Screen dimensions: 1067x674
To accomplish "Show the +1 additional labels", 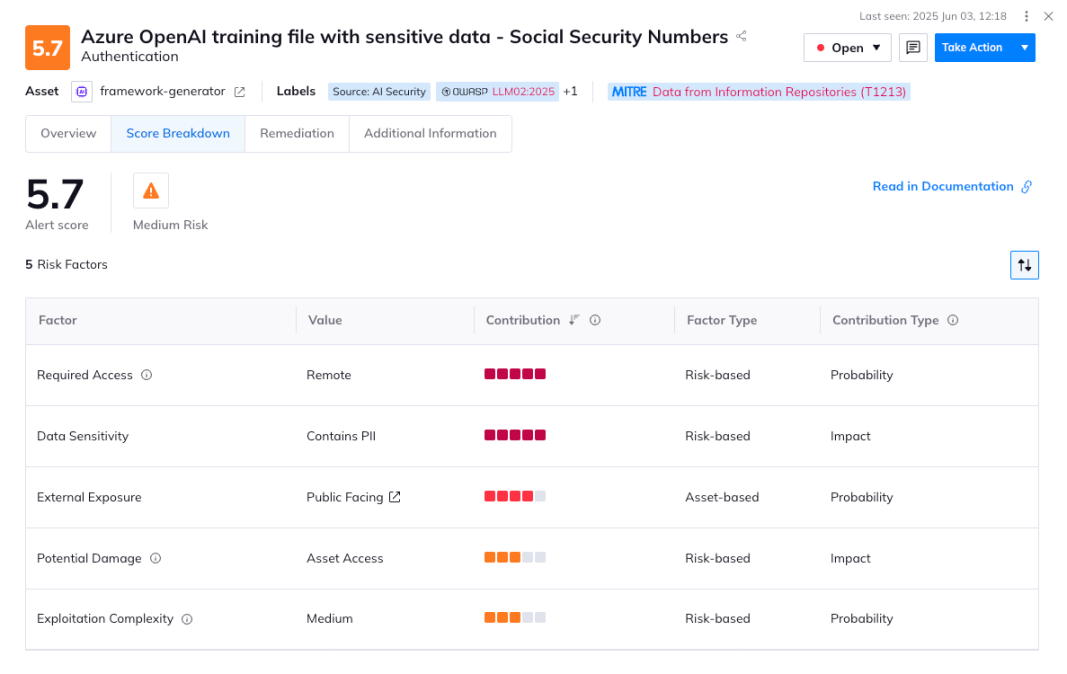I will (x=570, y=91).
